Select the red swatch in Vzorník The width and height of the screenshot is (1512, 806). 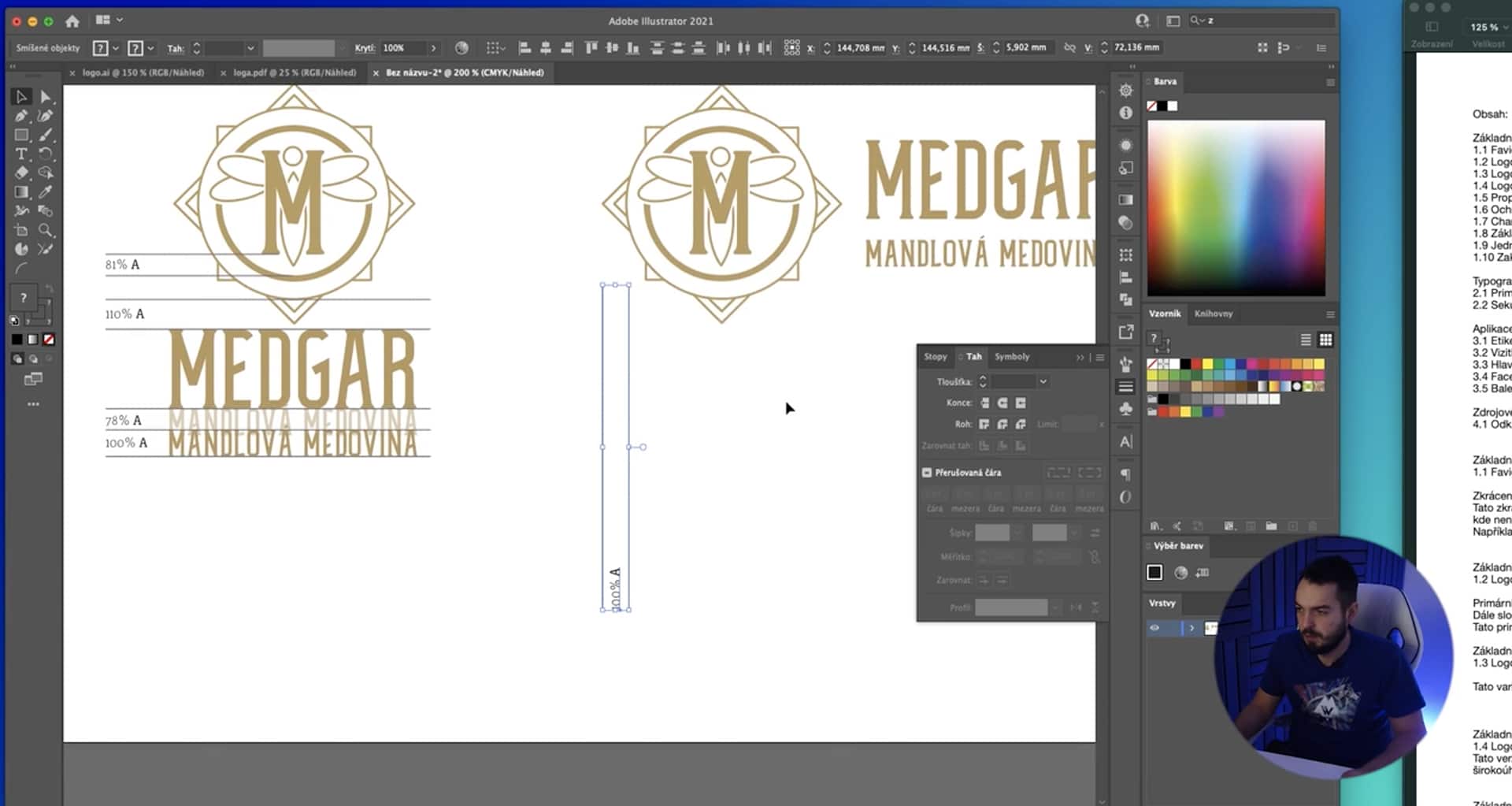1196,364
